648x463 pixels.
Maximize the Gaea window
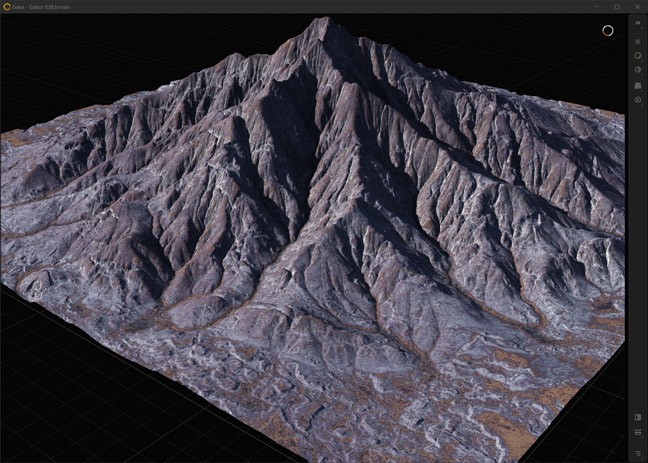616,6
